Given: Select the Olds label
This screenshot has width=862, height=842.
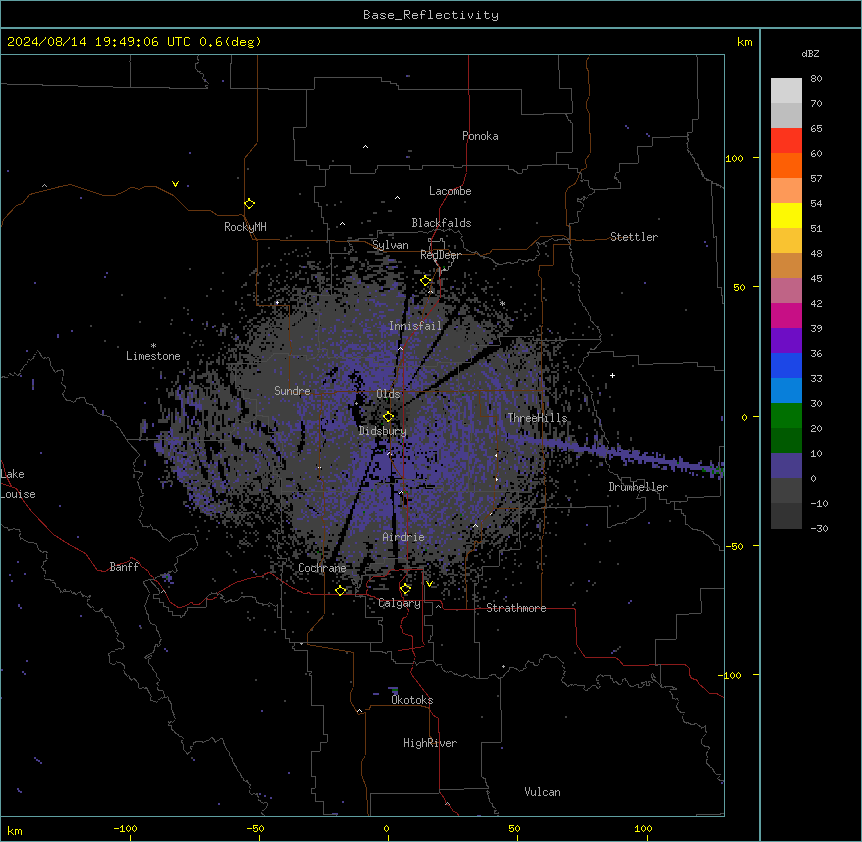Looking at the screenshot, I should [x=388, y=394].
